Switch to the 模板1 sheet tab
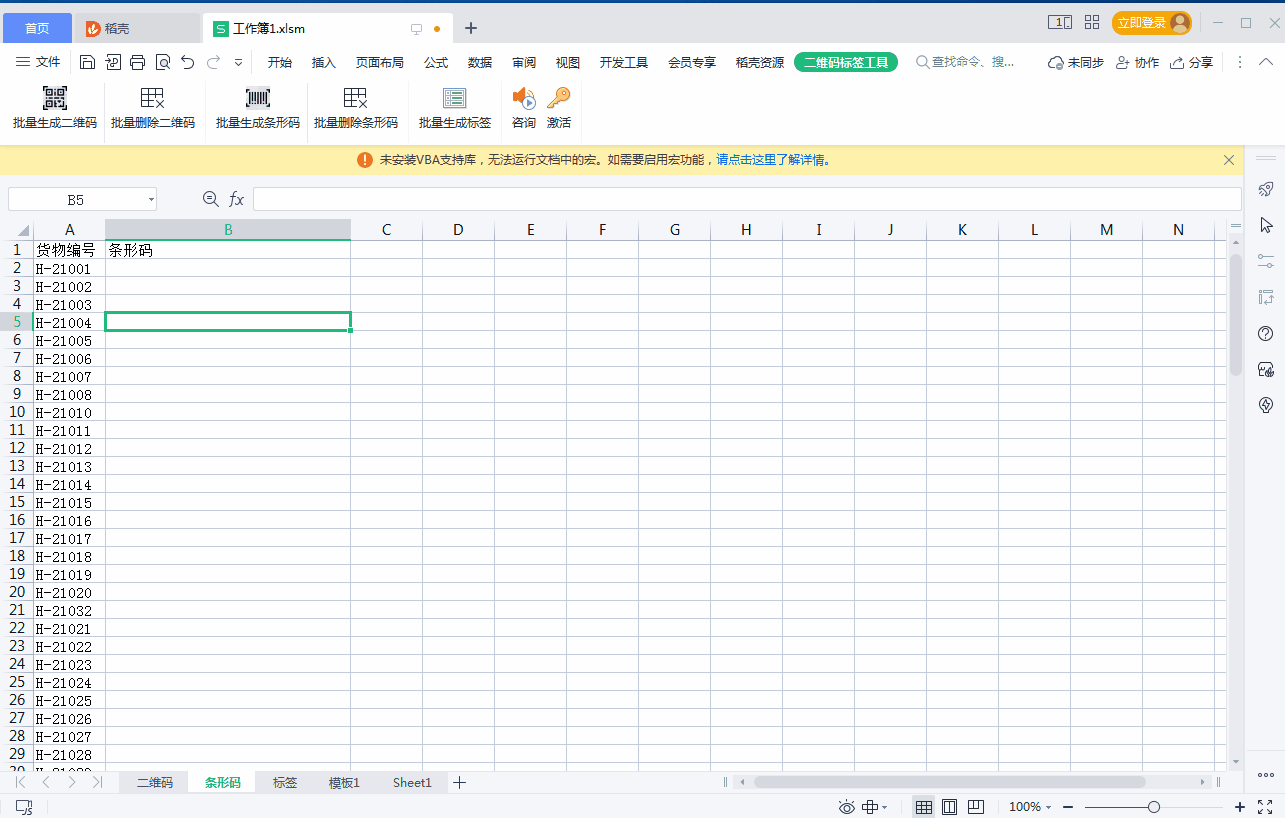The image size is (1285, 818). click(344, 782)
